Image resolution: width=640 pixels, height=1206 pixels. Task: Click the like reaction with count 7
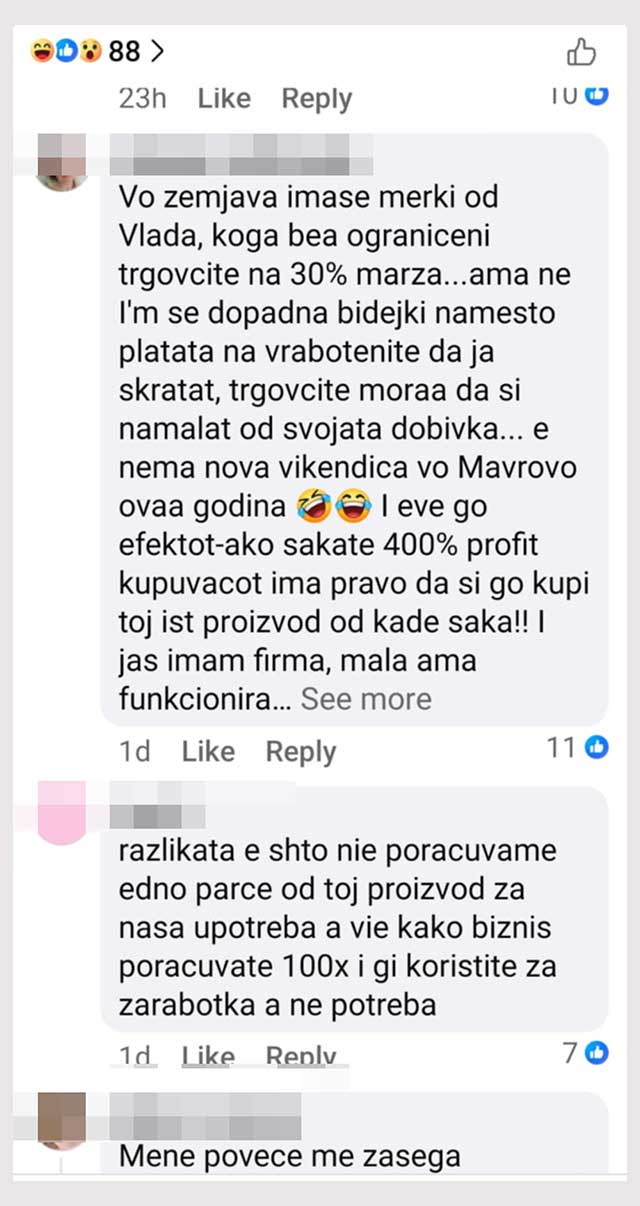tap(586, 1052)
